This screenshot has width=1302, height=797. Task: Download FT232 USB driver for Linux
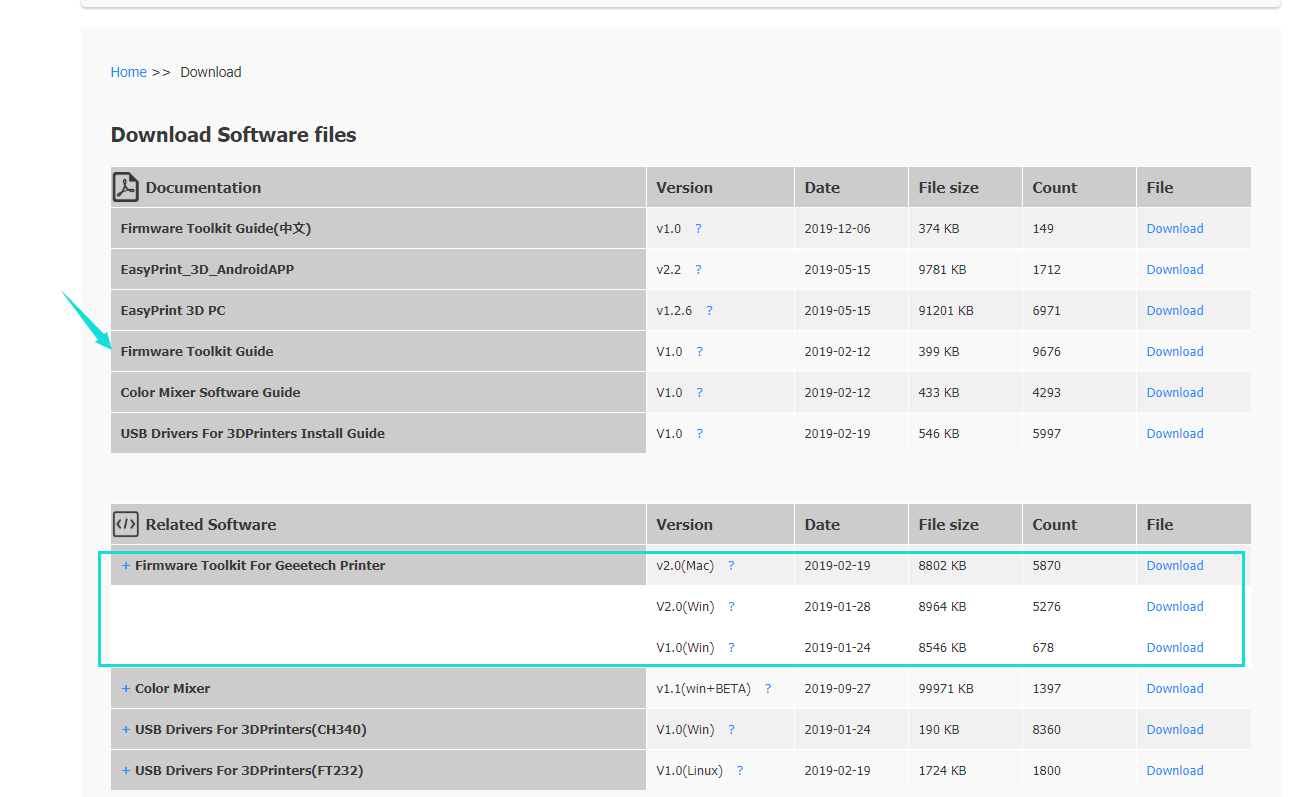pyautogui.click(x=1175, y=771)
